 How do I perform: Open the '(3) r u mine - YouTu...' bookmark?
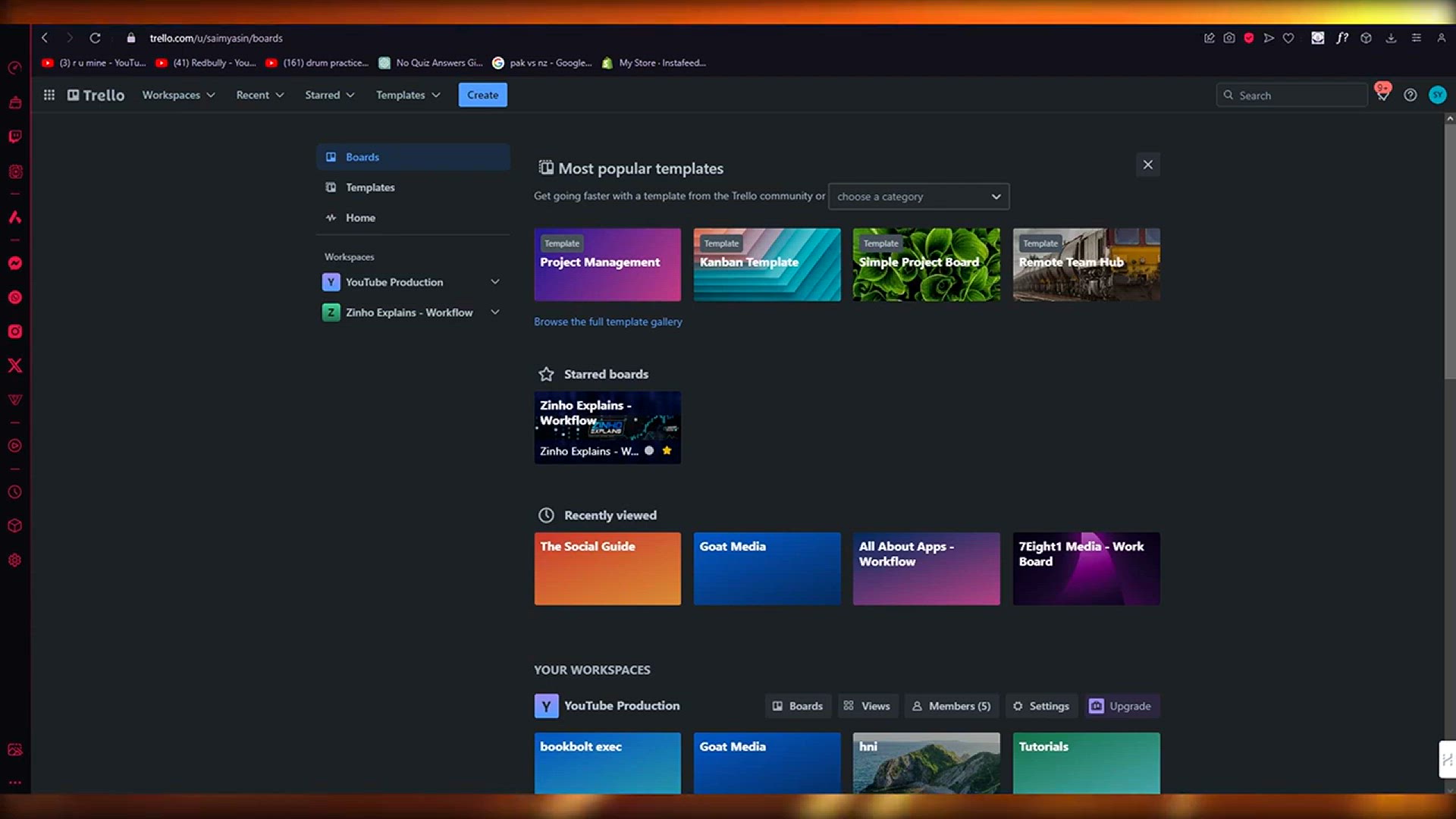coord(94,63)
